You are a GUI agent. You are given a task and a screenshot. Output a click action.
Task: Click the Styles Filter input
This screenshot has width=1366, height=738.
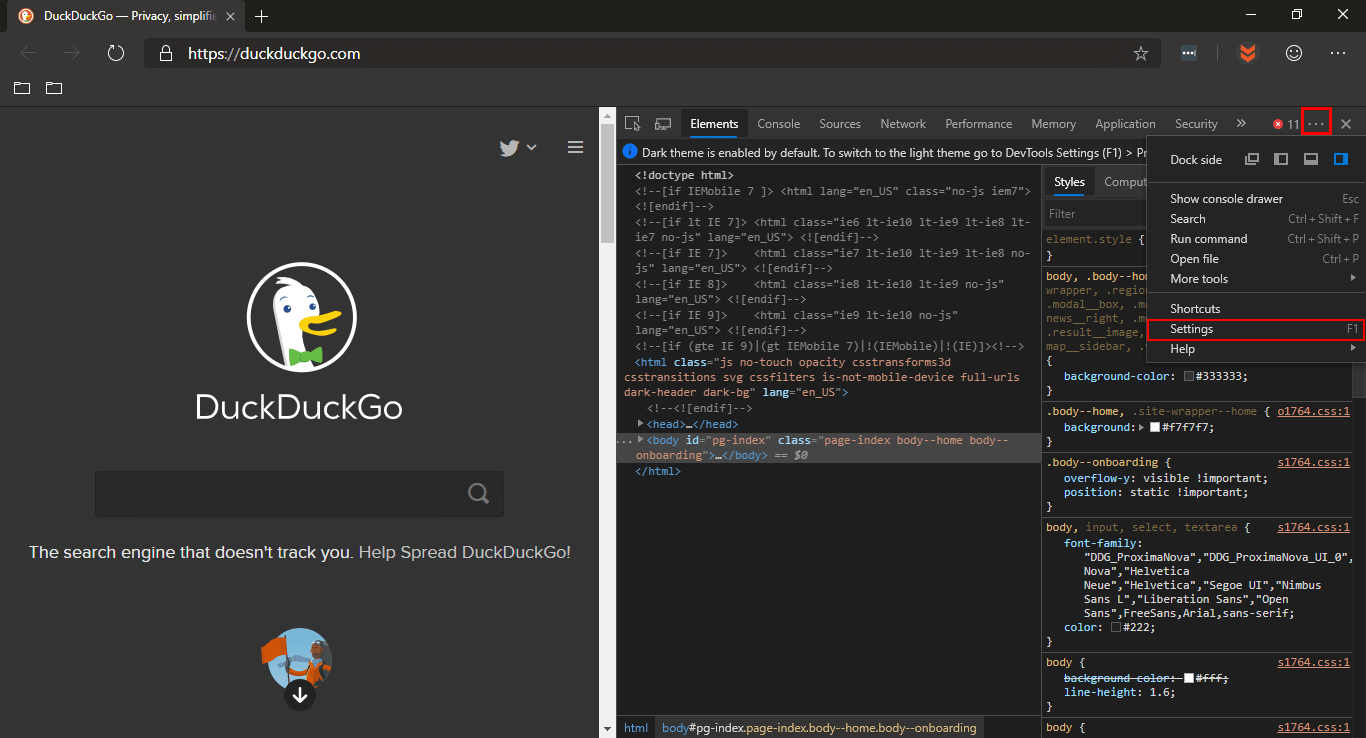(x=1094, y=213)
